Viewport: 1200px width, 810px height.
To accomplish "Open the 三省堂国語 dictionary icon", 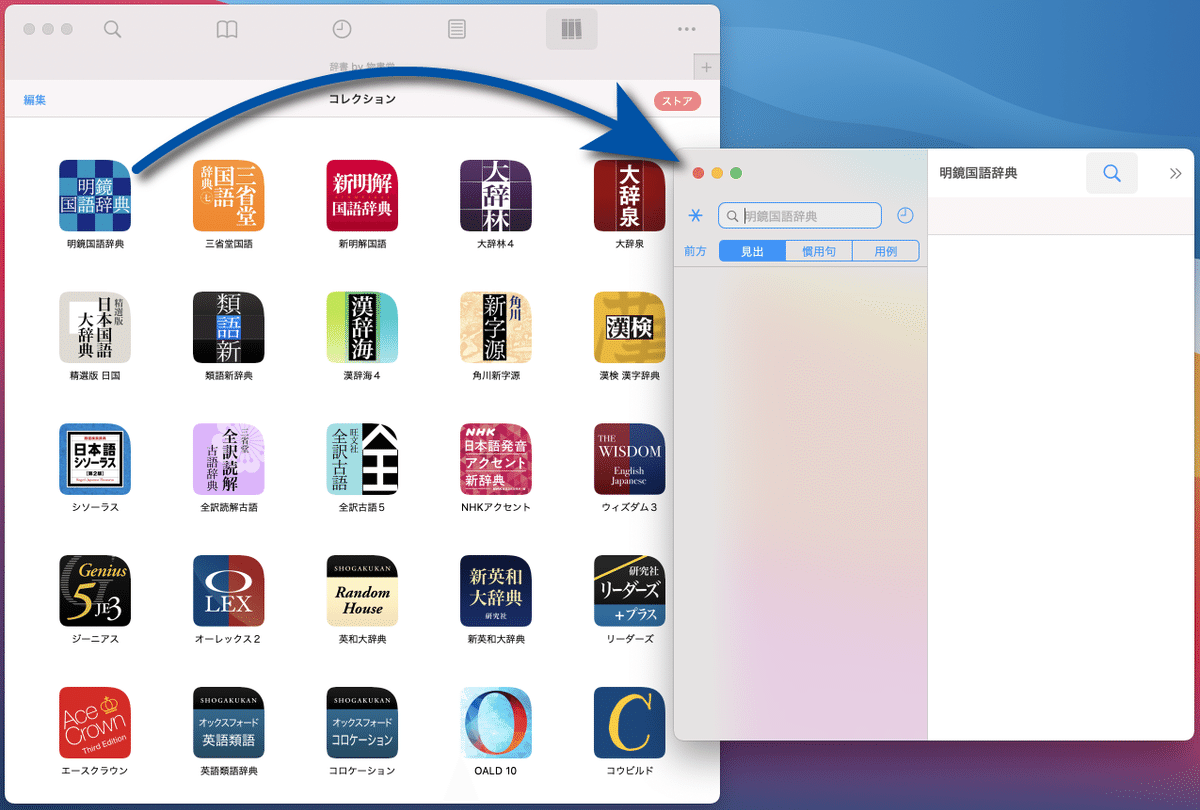I will coord(228,195).
